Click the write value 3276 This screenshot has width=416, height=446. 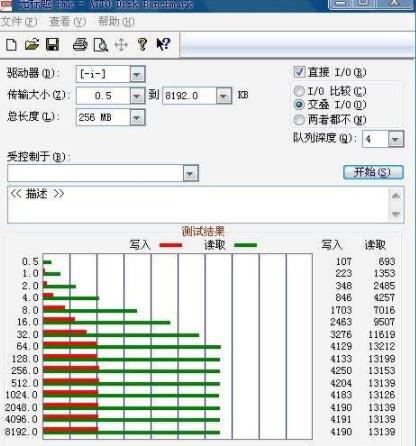point(341,334)
